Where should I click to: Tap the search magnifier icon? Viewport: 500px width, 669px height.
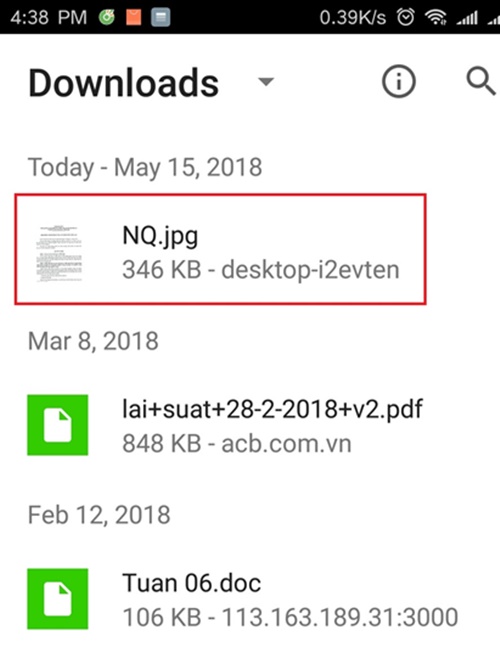pyautogui.click(x=481, y=81)
